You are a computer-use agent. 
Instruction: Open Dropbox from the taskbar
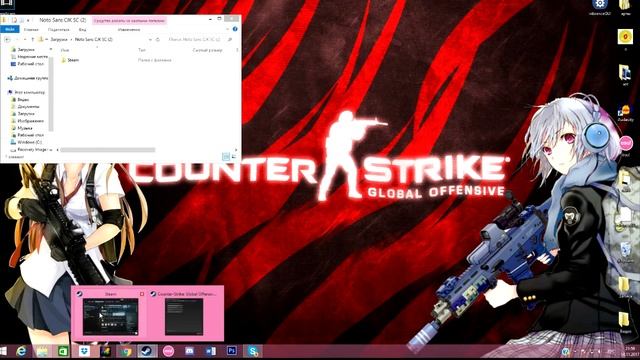point(84,351)
